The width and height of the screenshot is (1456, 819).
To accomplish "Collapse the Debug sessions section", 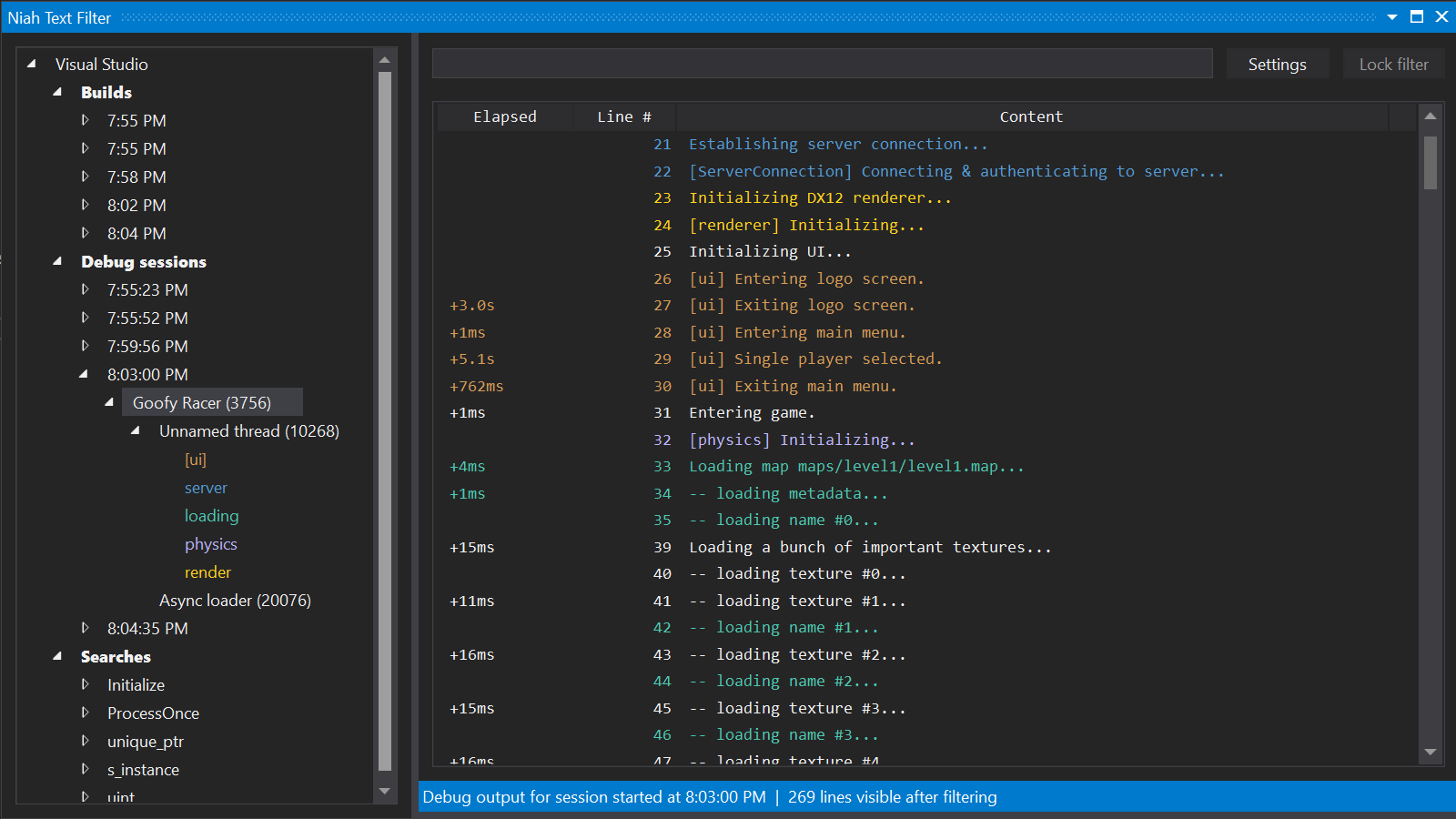I will (x=56, y=261).
